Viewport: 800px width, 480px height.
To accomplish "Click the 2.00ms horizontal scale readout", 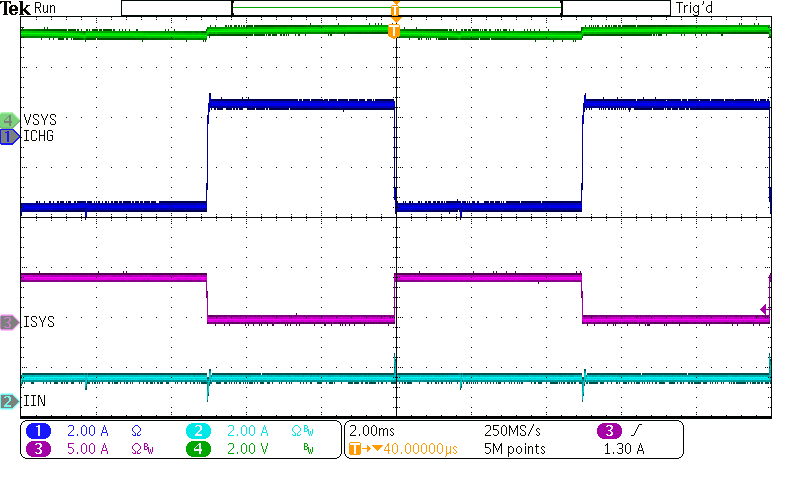I will [x=373, y=431].
